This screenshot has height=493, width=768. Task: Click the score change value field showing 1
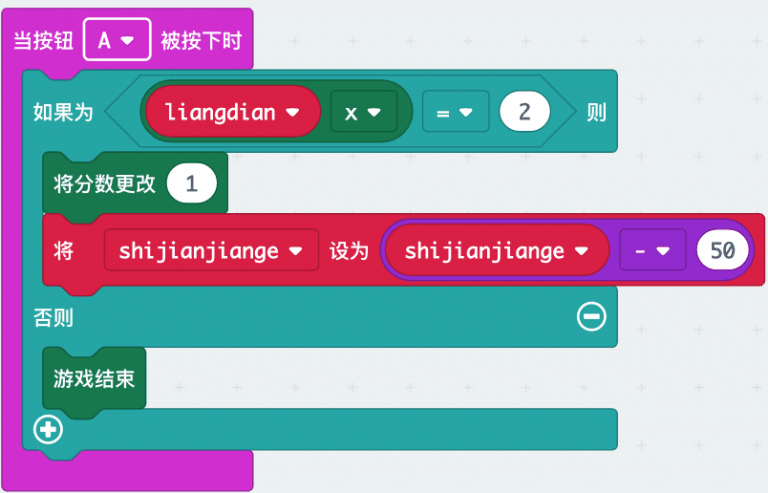[x=192, y=185]
